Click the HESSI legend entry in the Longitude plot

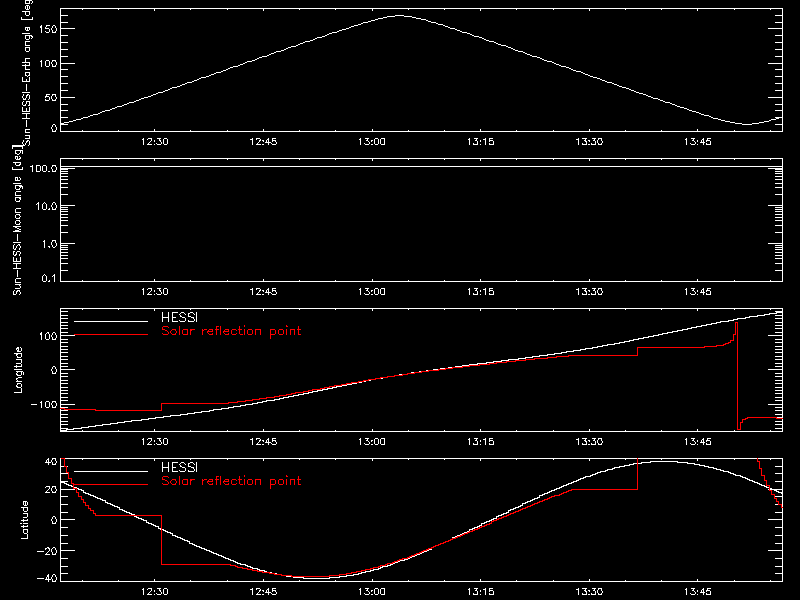[x=179, y=317]
